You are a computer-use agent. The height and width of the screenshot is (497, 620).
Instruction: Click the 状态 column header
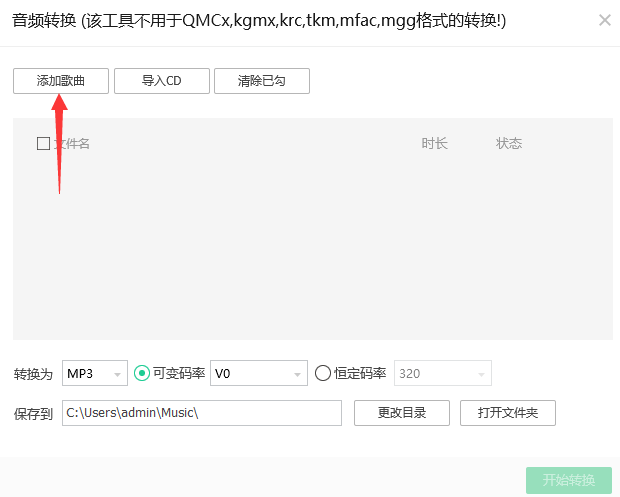(509, 144)
